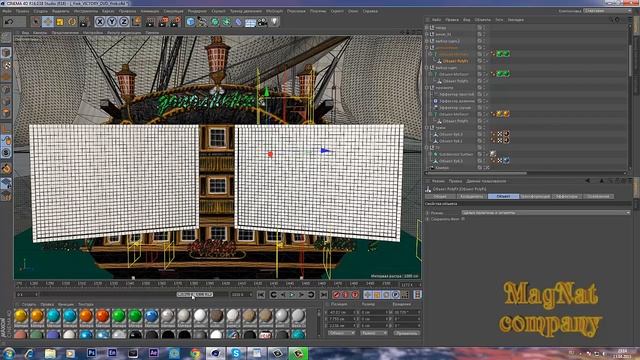Select the active Объект attribute tab
Viewport: 640px width, 360px height.
tap(503, 196)
